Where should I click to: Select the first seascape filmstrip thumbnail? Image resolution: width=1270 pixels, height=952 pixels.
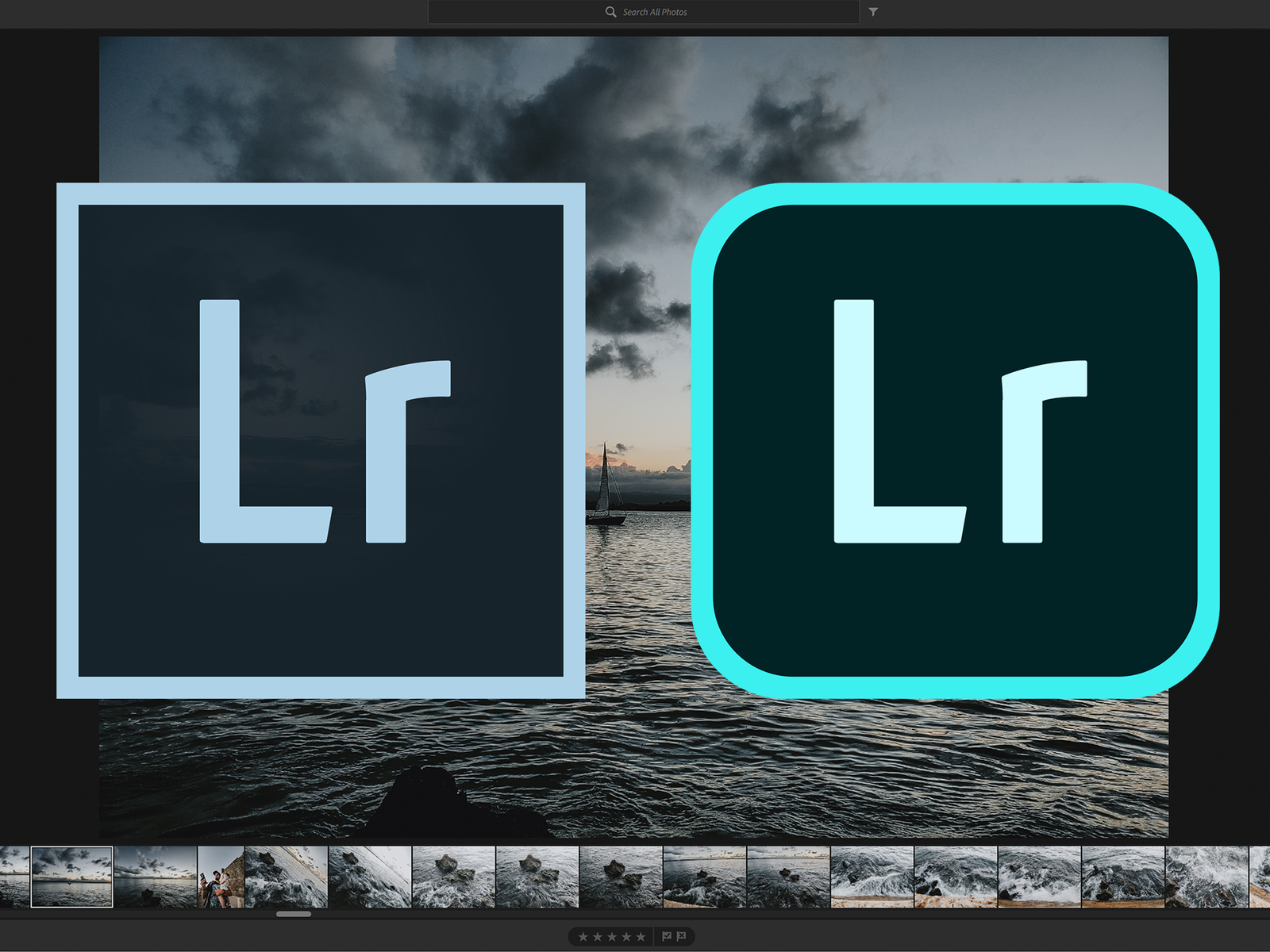click(x=70, y=877)
